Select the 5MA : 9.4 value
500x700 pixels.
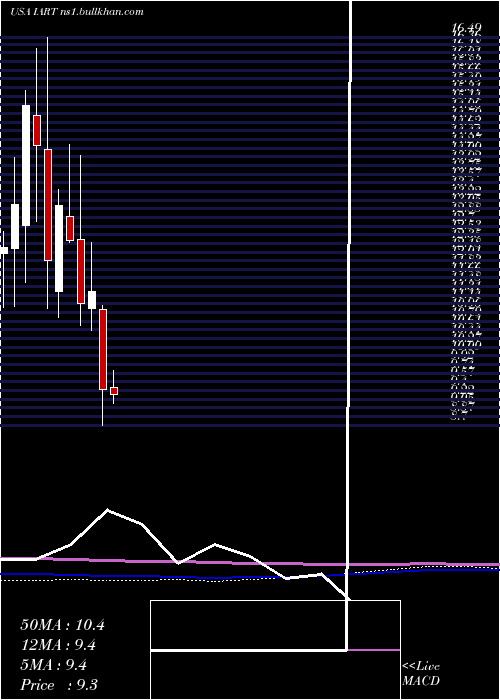(x=54, y=665)
